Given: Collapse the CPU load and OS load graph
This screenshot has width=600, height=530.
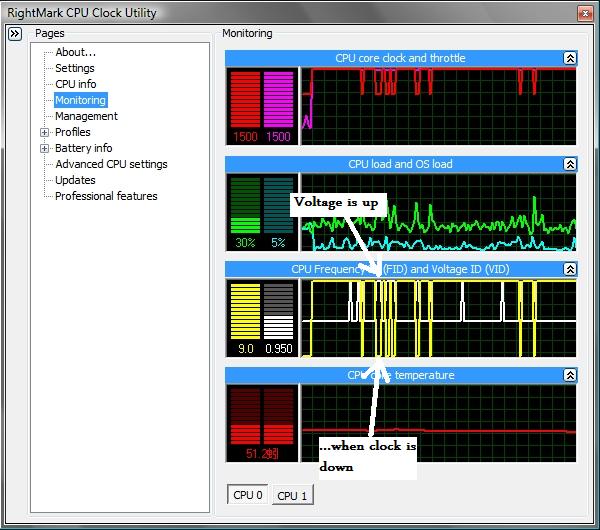Looking at the screenshot, I should pos(570,164).
